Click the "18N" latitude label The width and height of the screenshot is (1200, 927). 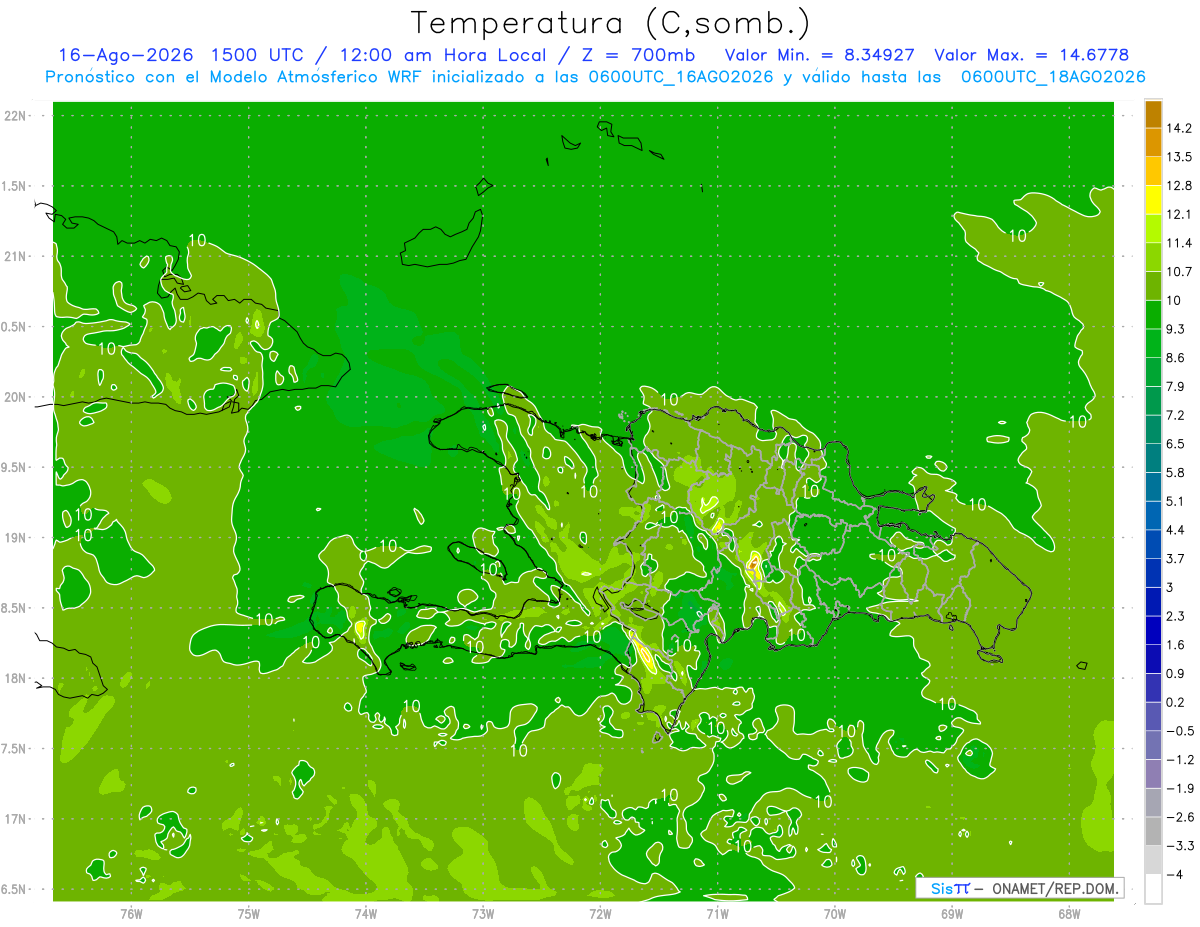click(x=16, y=678)
